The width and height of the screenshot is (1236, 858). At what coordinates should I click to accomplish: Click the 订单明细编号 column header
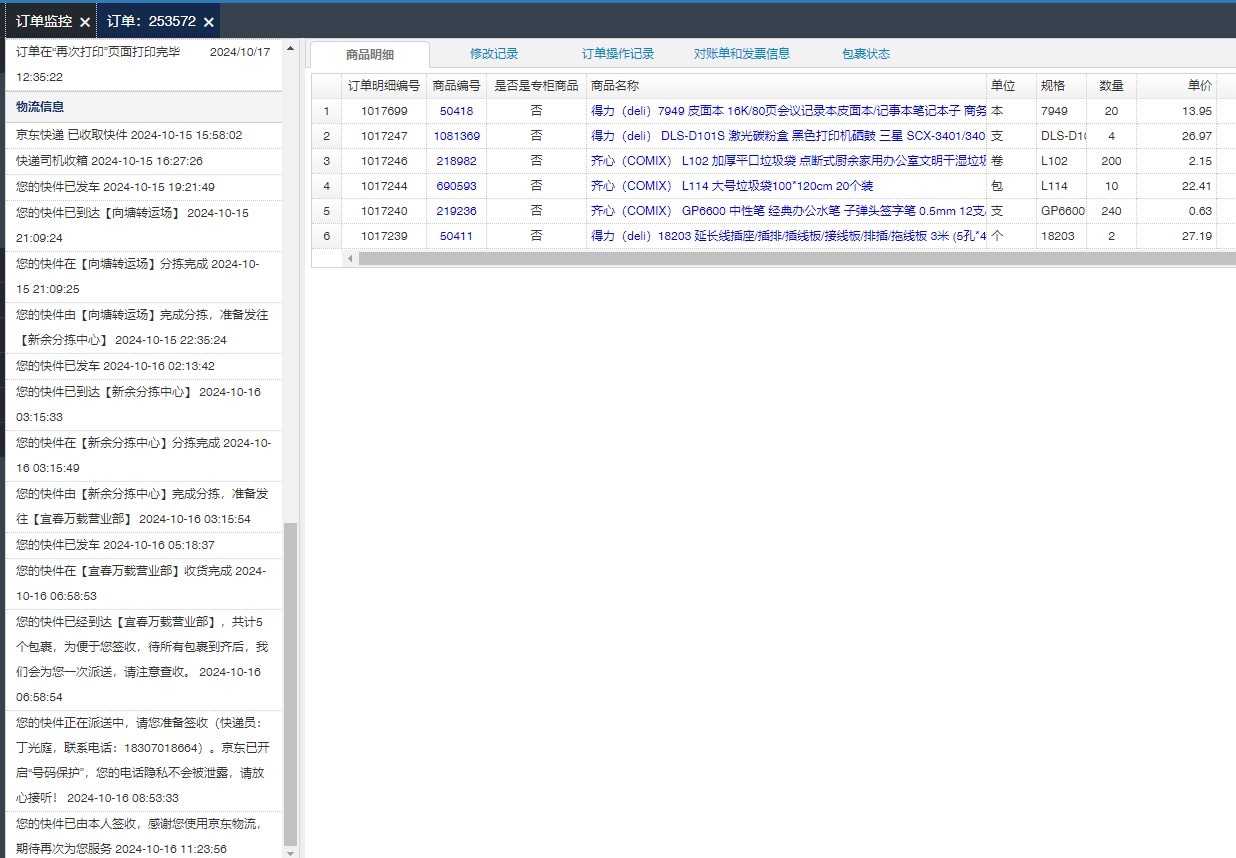click(x=384, y=86)
